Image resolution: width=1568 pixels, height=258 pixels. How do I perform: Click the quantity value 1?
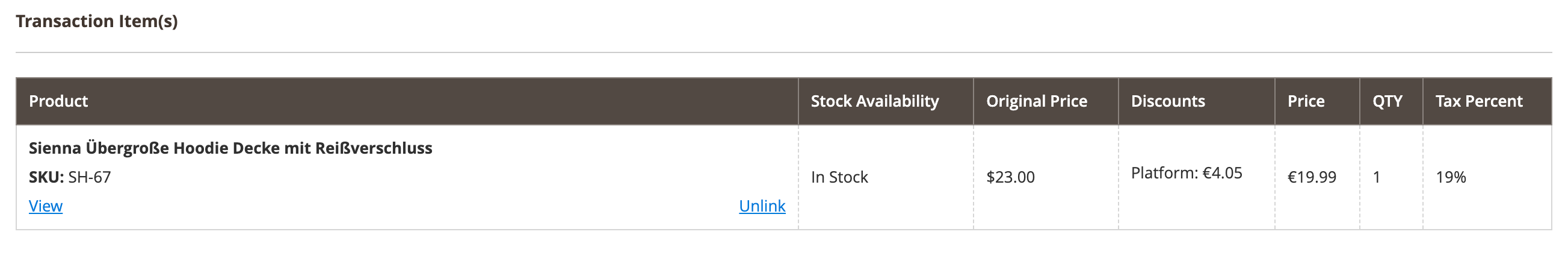[x=1376, y=177]
